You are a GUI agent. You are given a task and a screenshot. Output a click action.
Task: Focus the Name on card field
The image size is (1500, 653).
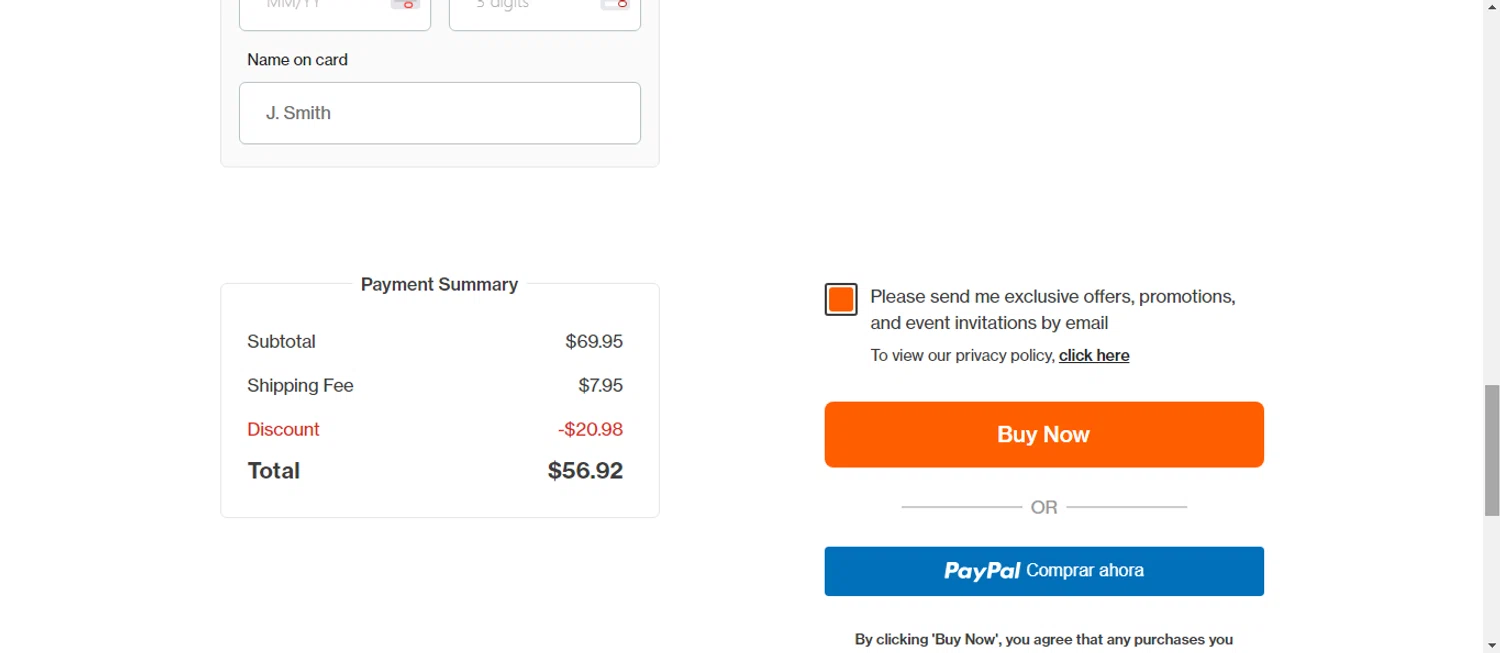(440, 113)
